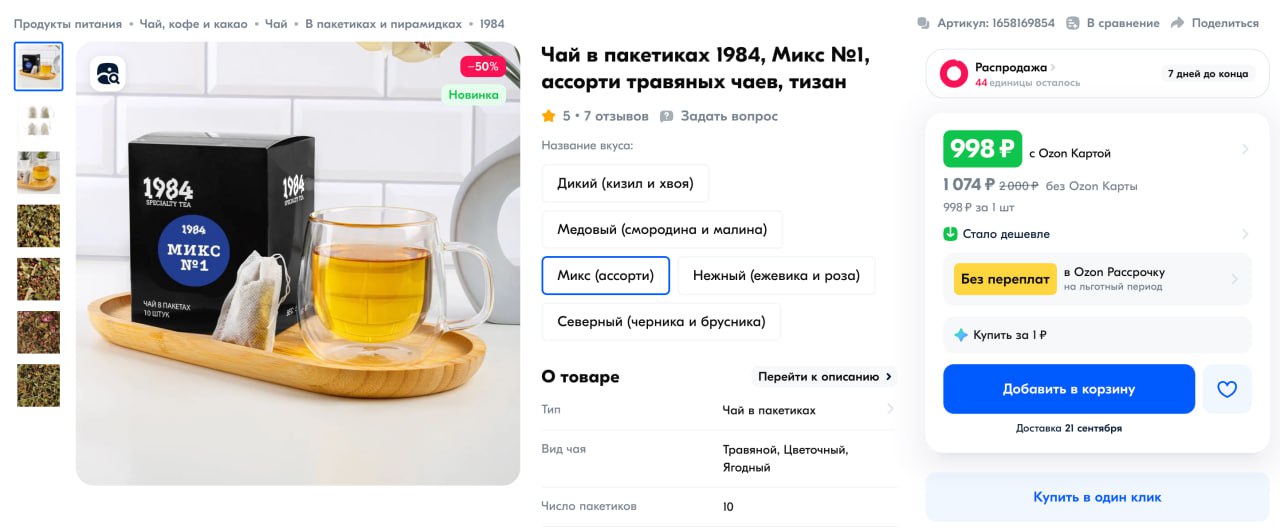
Task: Go to 'В пакетиках и пирамидках' breadcrumb category
Action: [x=383, y=23]
